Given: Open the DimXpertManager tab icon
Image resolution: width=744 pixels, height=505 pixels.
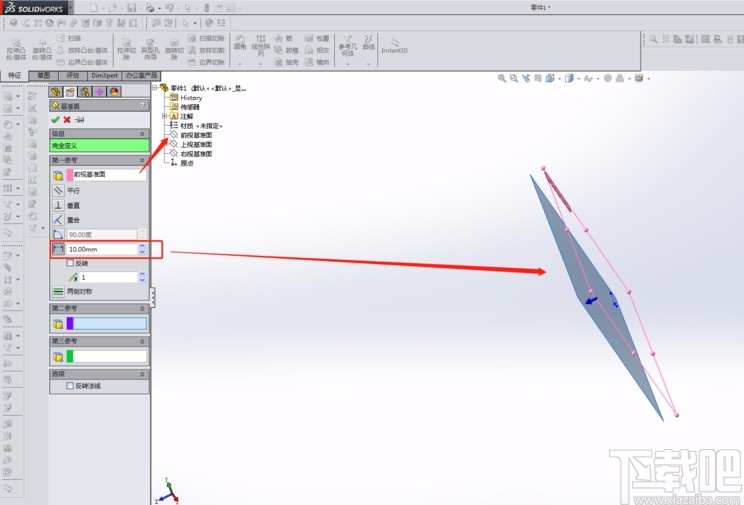Looking at the screenshot, I should click(x=99, y=92).
